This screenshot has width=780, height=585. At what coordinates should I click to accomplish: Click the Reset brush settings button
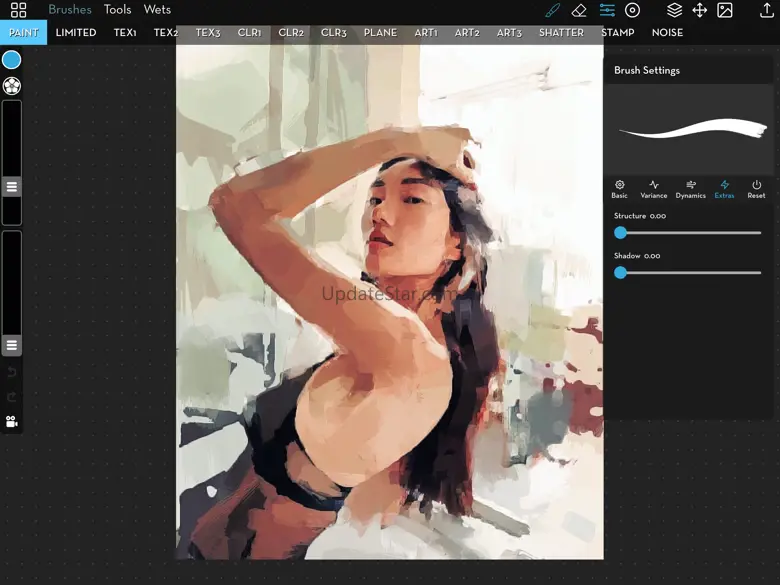pos(756,190)
